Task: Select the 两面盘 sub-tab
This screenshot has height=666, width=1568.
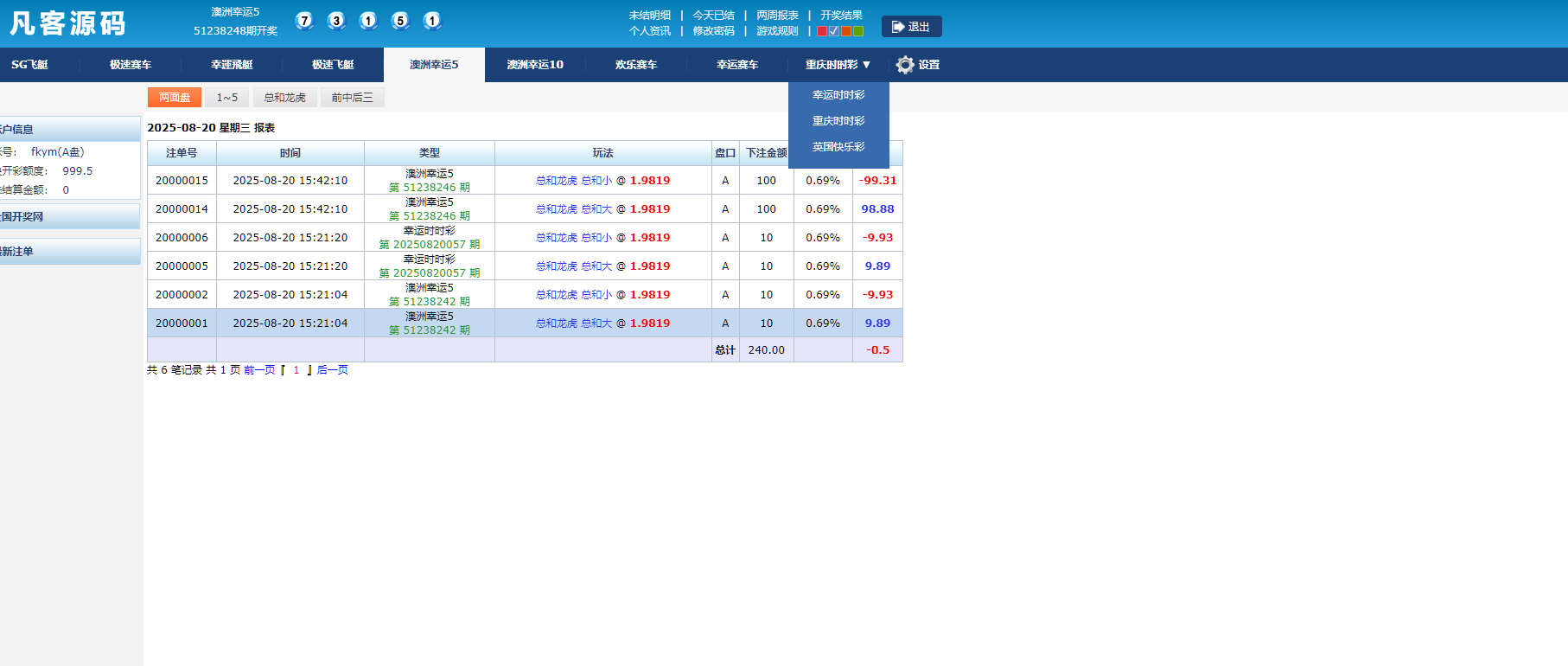Action: tap(175, 98)
